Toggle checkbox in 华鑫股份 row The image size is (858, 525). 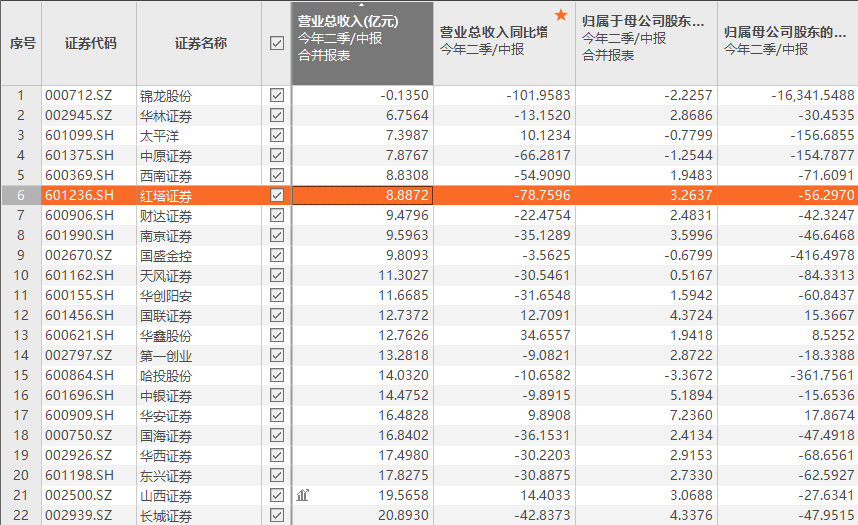tap(277, 335)
